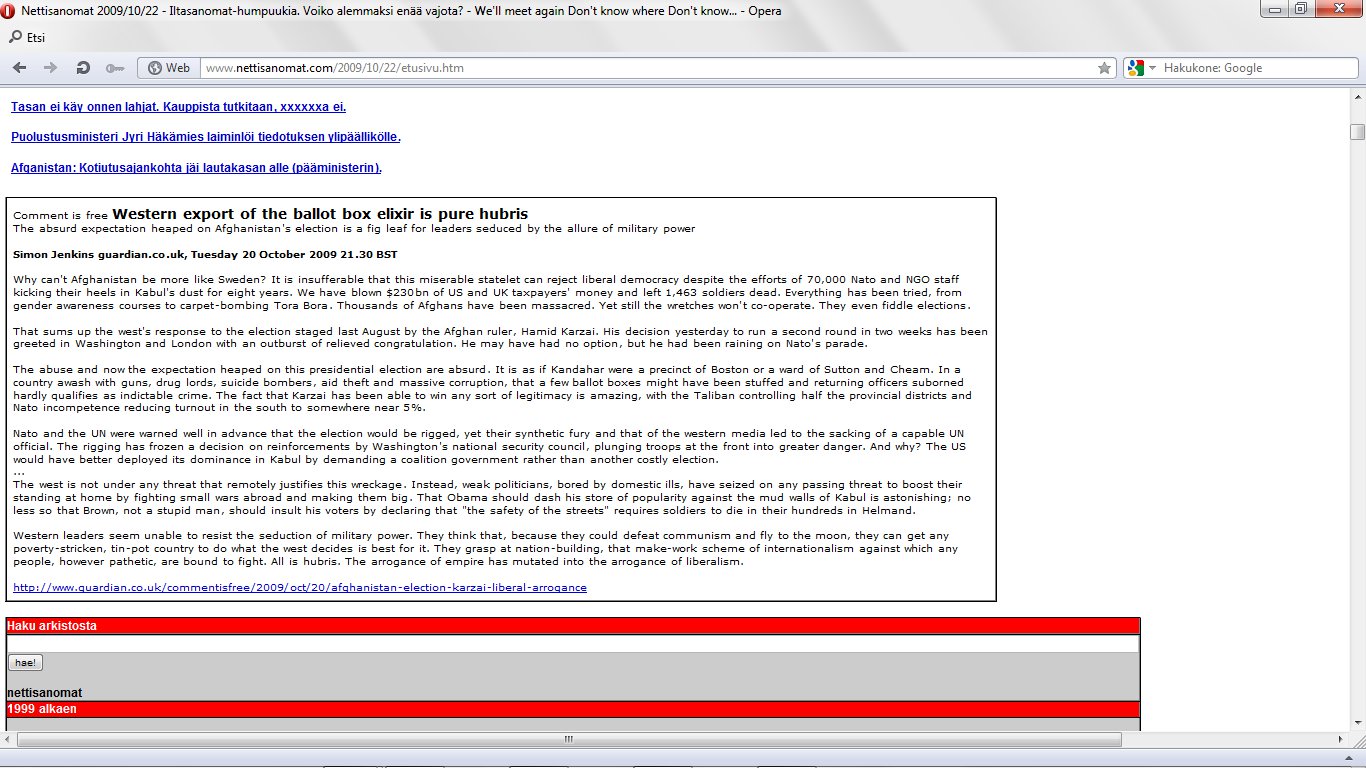
Task: Click the Forward navigation arrow
Action: pyautogui.click(x=50, y=68)
